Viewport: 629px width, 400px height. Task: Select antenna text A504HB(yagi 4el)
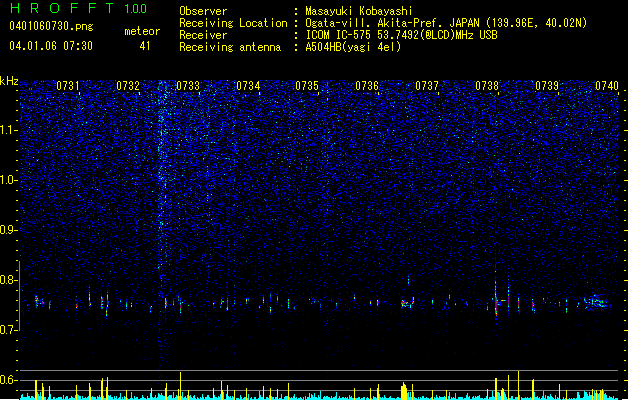[x=353, y=47]
